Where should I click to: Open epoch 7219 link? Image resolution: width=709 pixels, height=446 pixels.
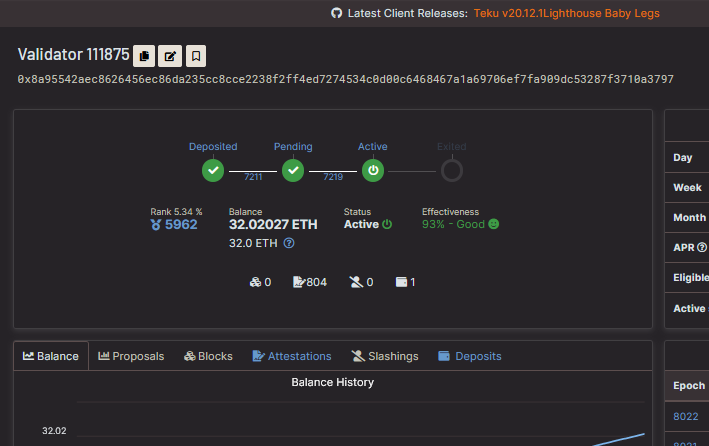(x=333, y=177)
